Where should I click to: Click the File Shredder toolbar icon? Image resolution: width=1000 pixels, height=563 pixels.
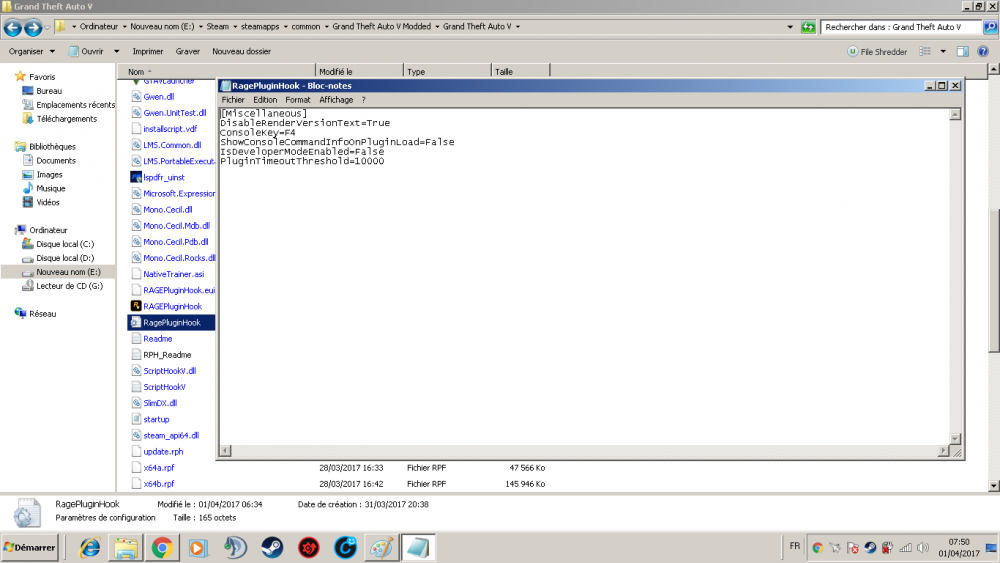853,52
